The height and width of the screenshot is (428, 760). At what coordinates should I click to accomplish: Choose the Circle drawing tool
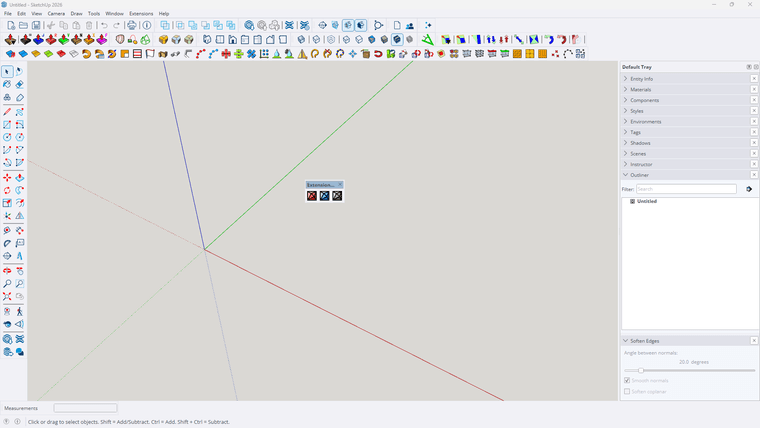click(x=7, y=137)
